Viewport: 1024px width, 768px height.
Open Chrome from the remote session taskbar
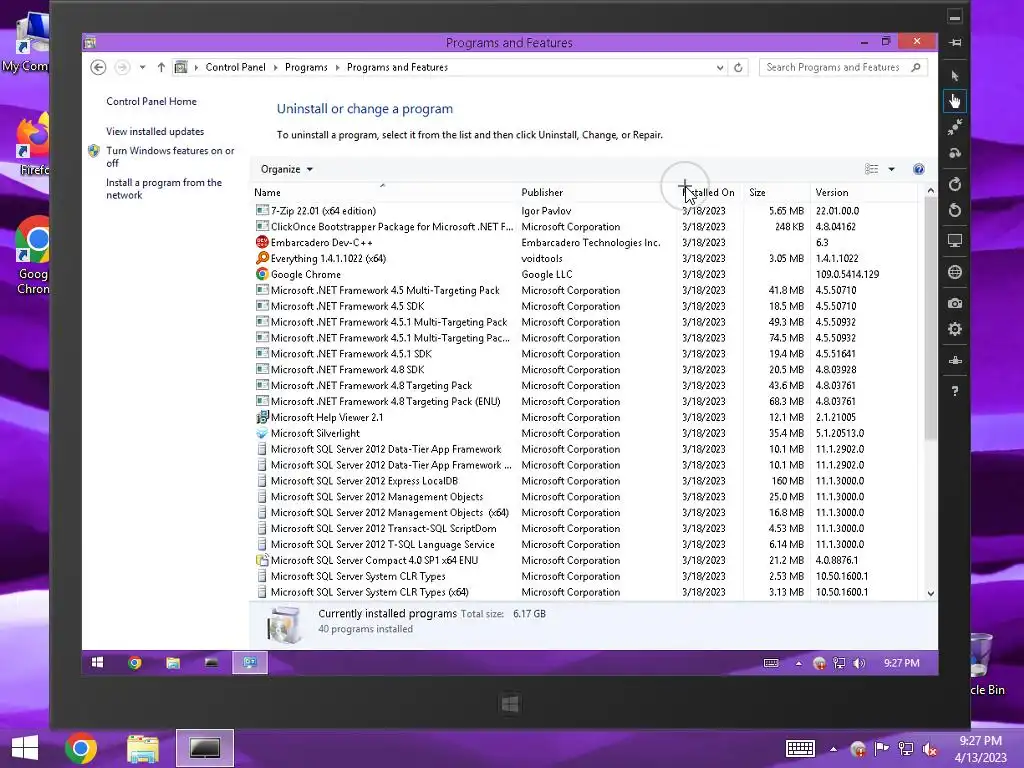pyautogui.click(x=135, y=663)
